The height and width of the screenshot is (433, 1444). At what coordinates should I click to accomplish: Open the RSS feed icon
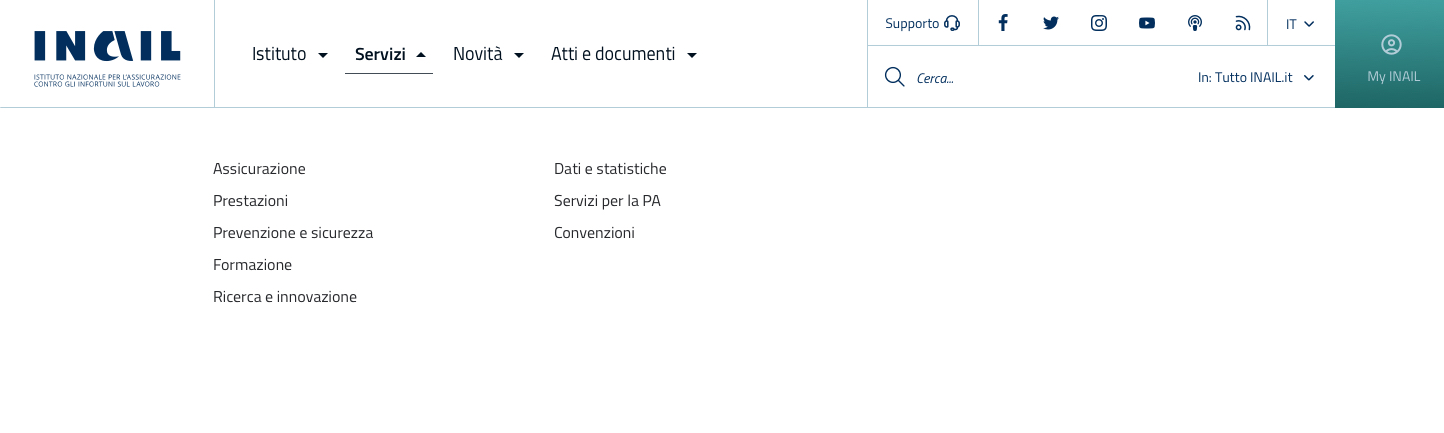(1243, 23)
